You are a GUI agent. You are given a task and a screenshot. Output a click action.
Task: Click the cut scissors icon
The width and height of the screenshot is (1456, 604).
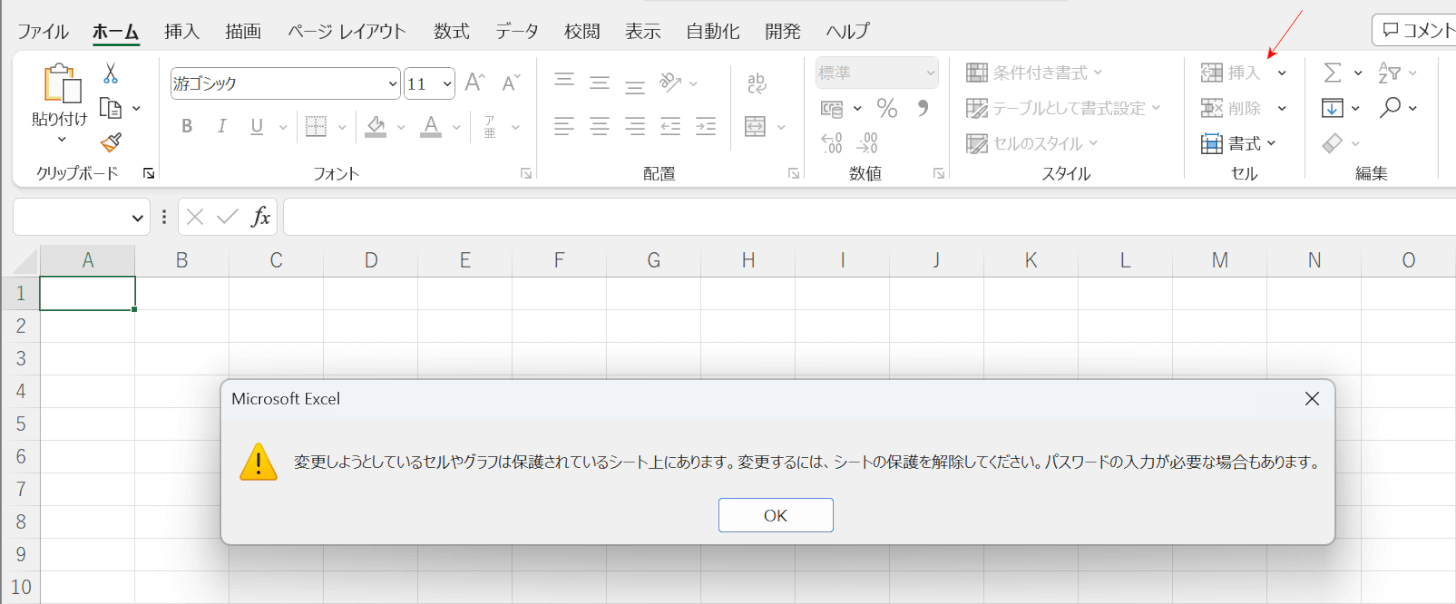[110, 73]
